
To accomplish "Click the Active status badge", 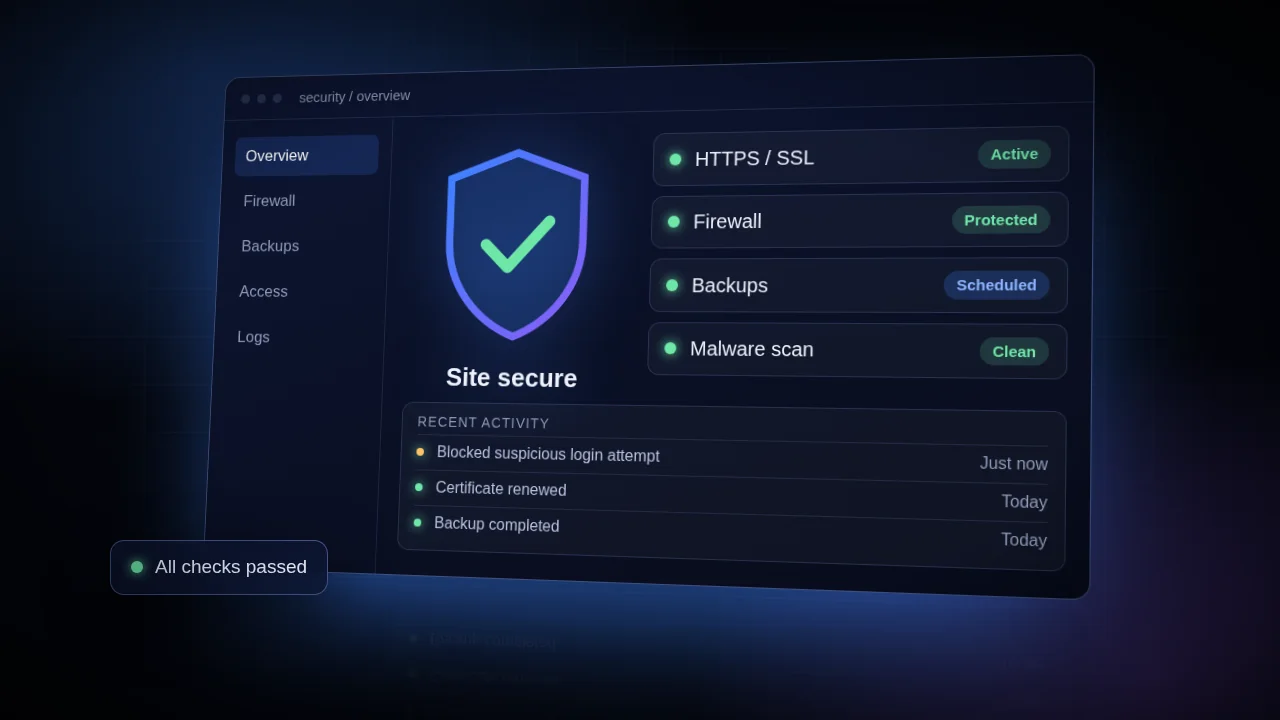I will tap(1014, 154).
